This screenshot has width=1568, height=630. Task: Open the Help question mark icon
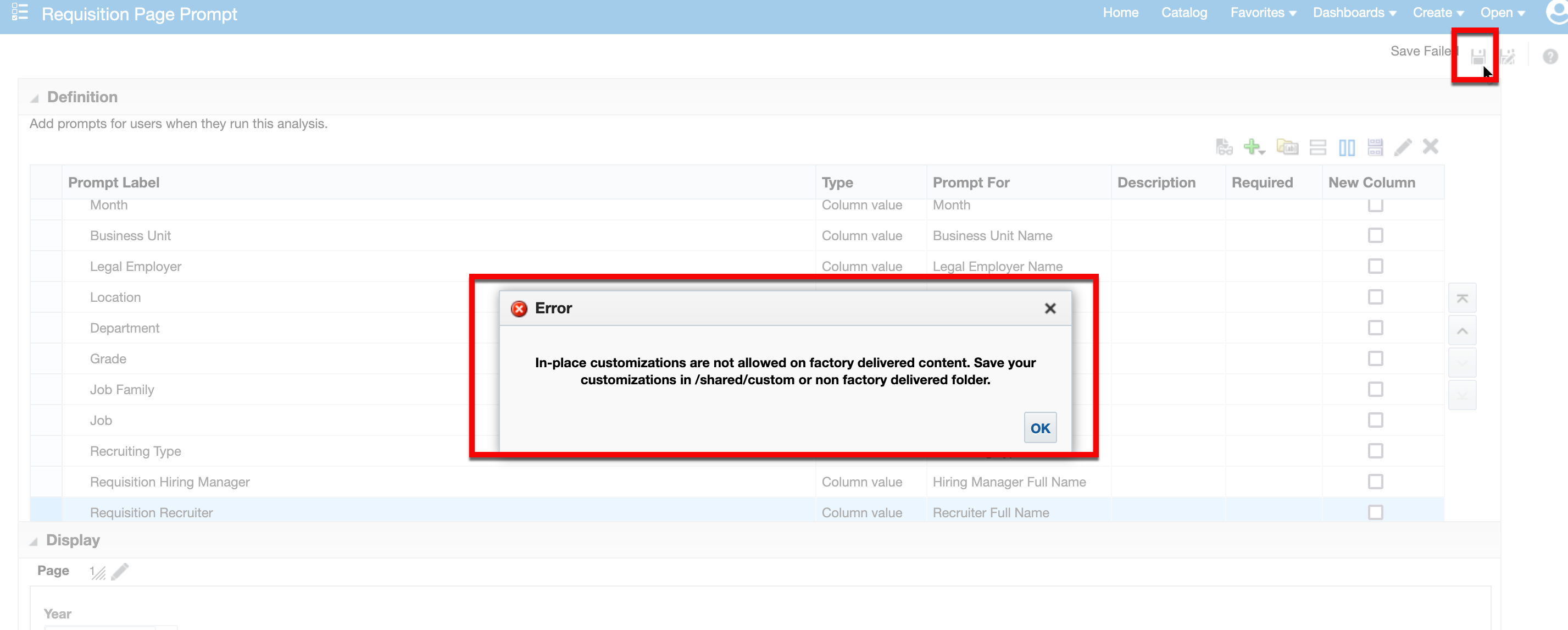1549,56
